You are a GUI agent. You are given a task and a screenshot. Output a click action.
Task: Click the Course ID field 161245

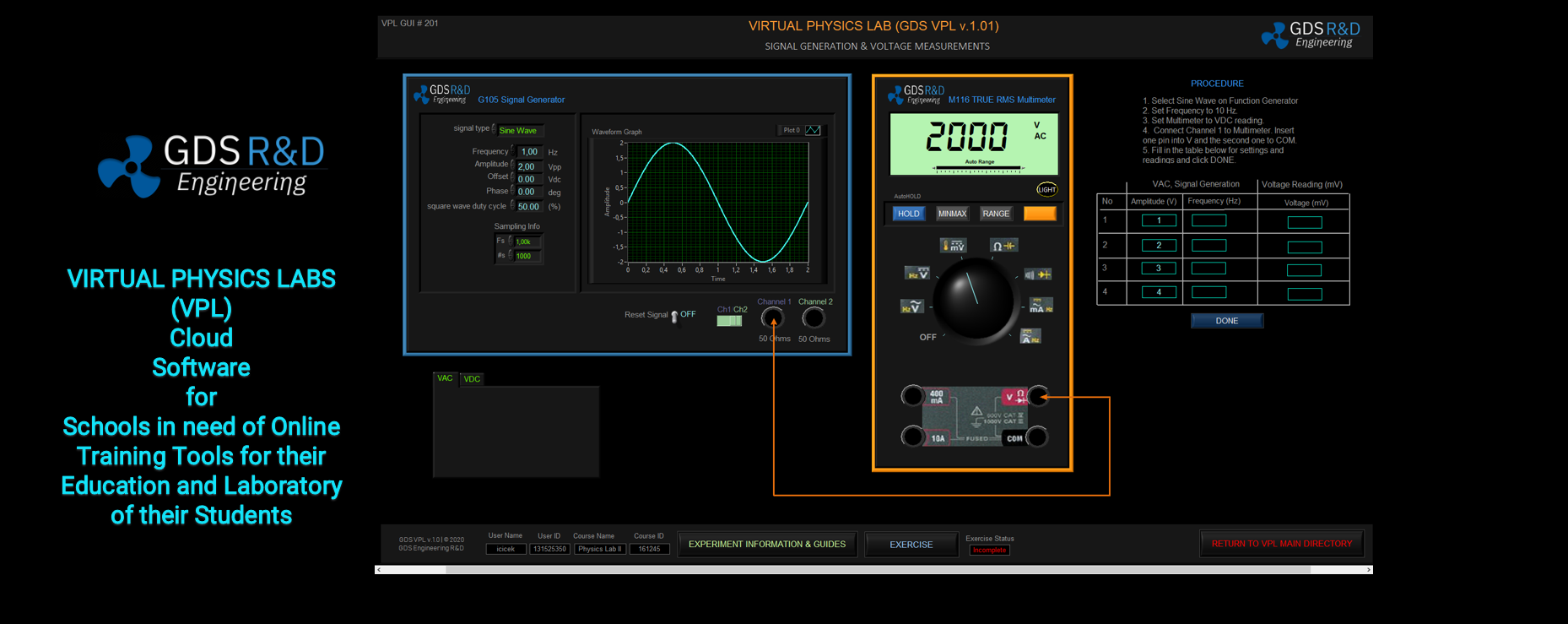(x=649, y=549)
